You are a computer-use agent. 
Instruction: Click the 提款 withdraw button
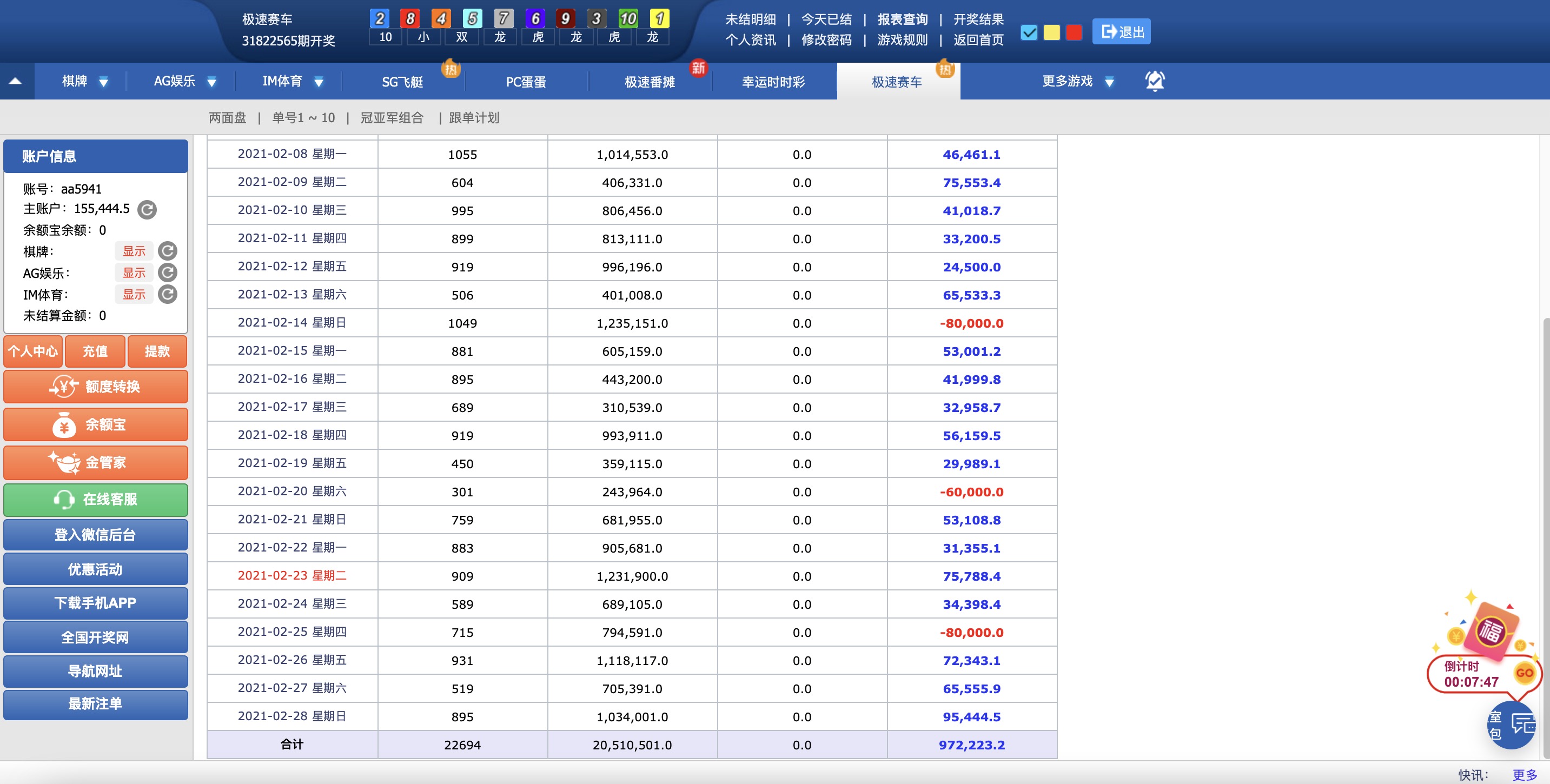point(157,351)
